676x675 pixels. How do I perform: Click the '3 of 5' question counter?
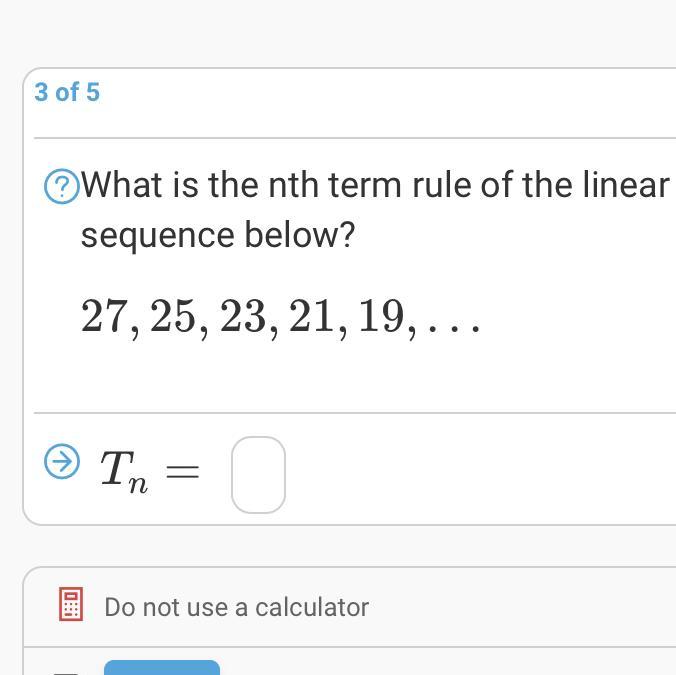(x=67, y=93)
